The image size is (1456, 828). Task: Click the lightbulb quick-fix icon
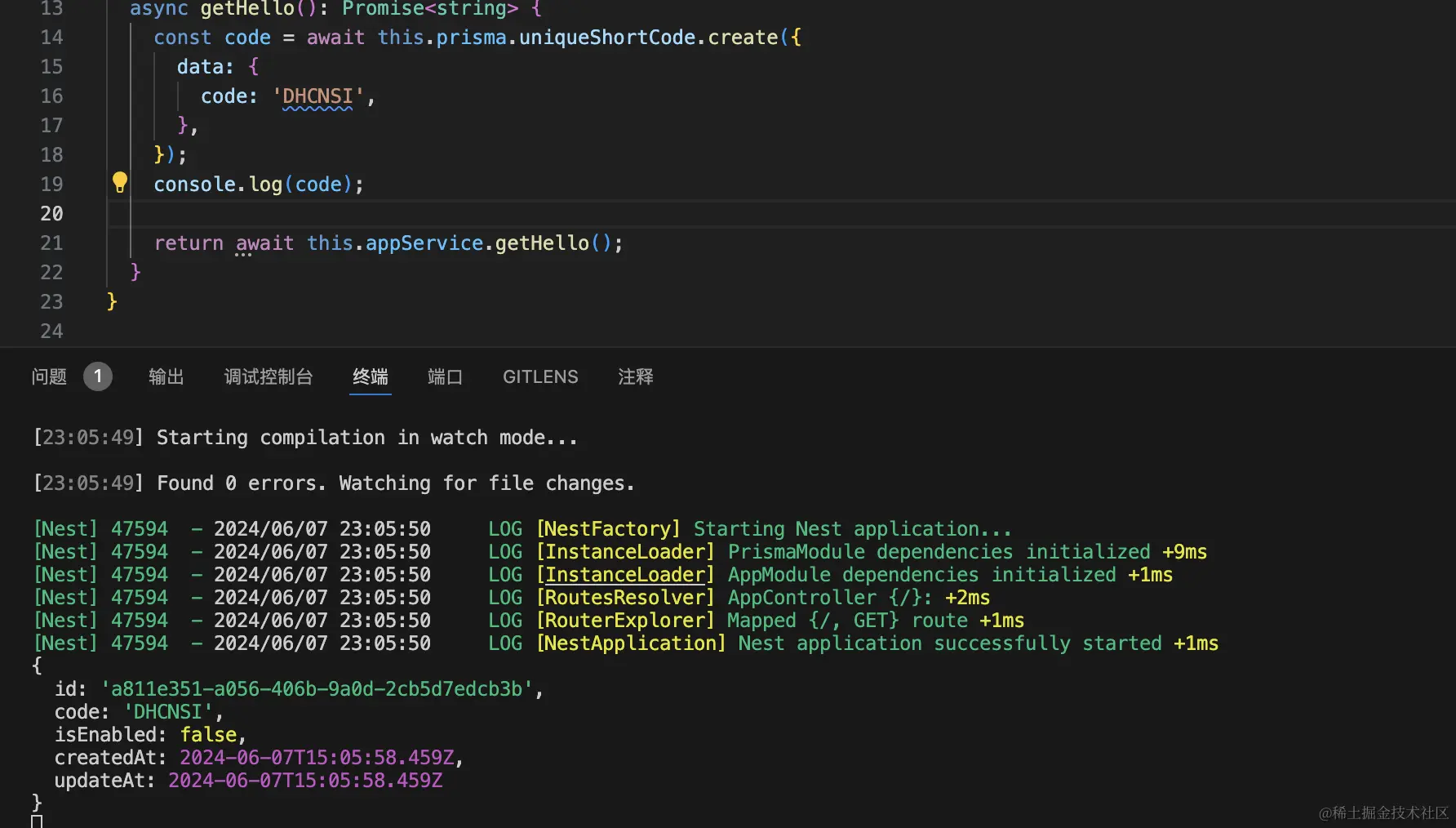click(x=120, y=182)
